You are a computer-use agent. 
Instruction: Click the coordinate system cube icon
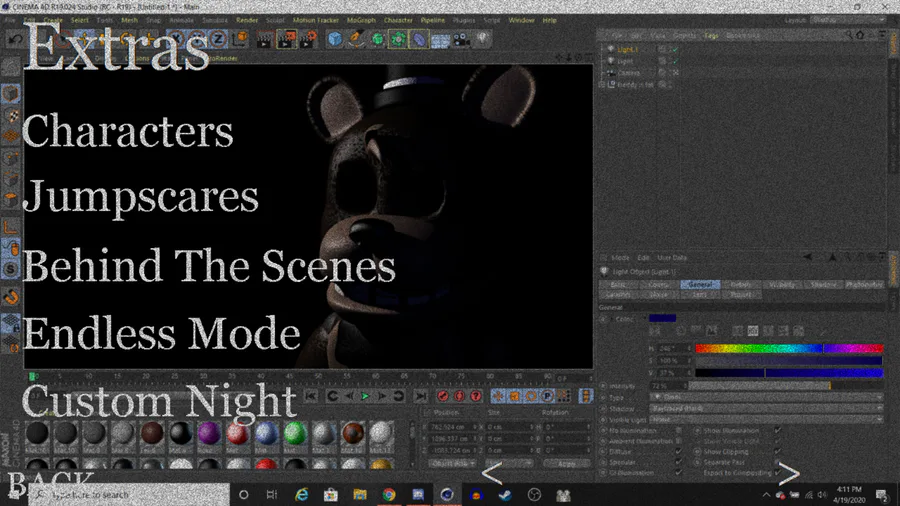pyautogui.click(x=241, y=39)
